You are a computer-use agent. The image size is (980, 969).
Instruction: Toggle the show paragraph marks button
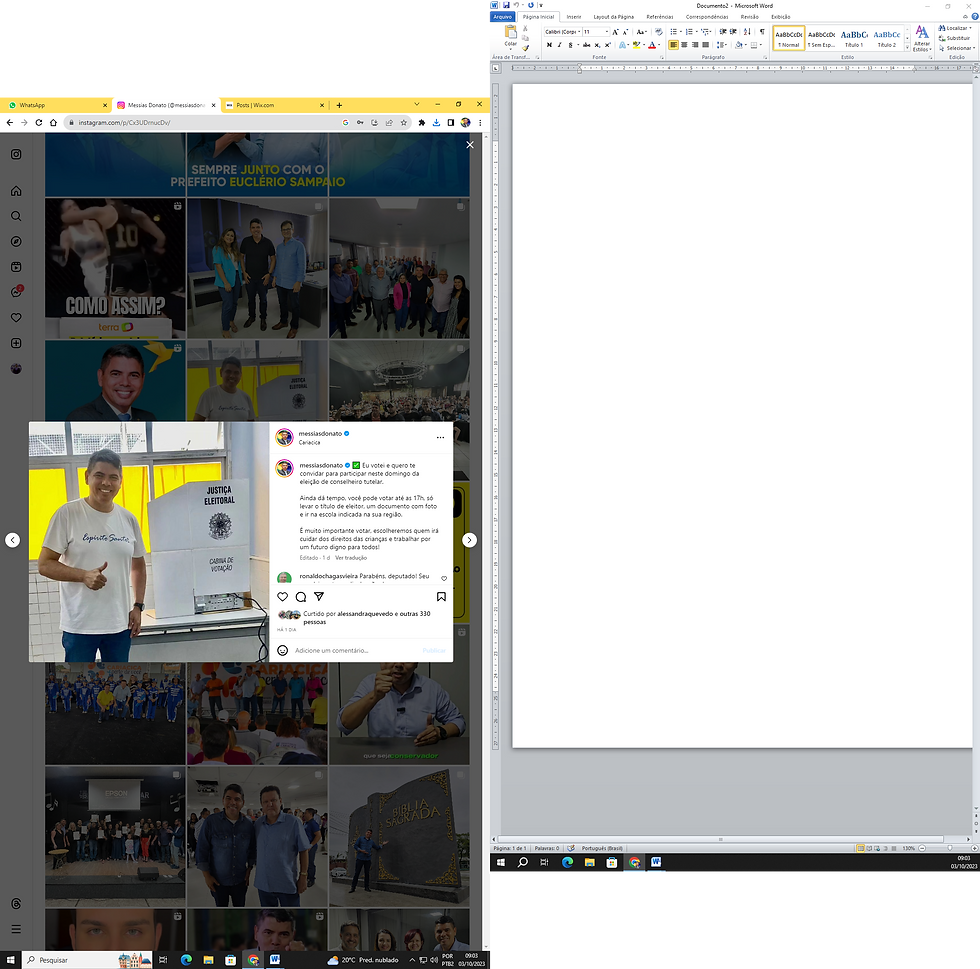point(761,32)
